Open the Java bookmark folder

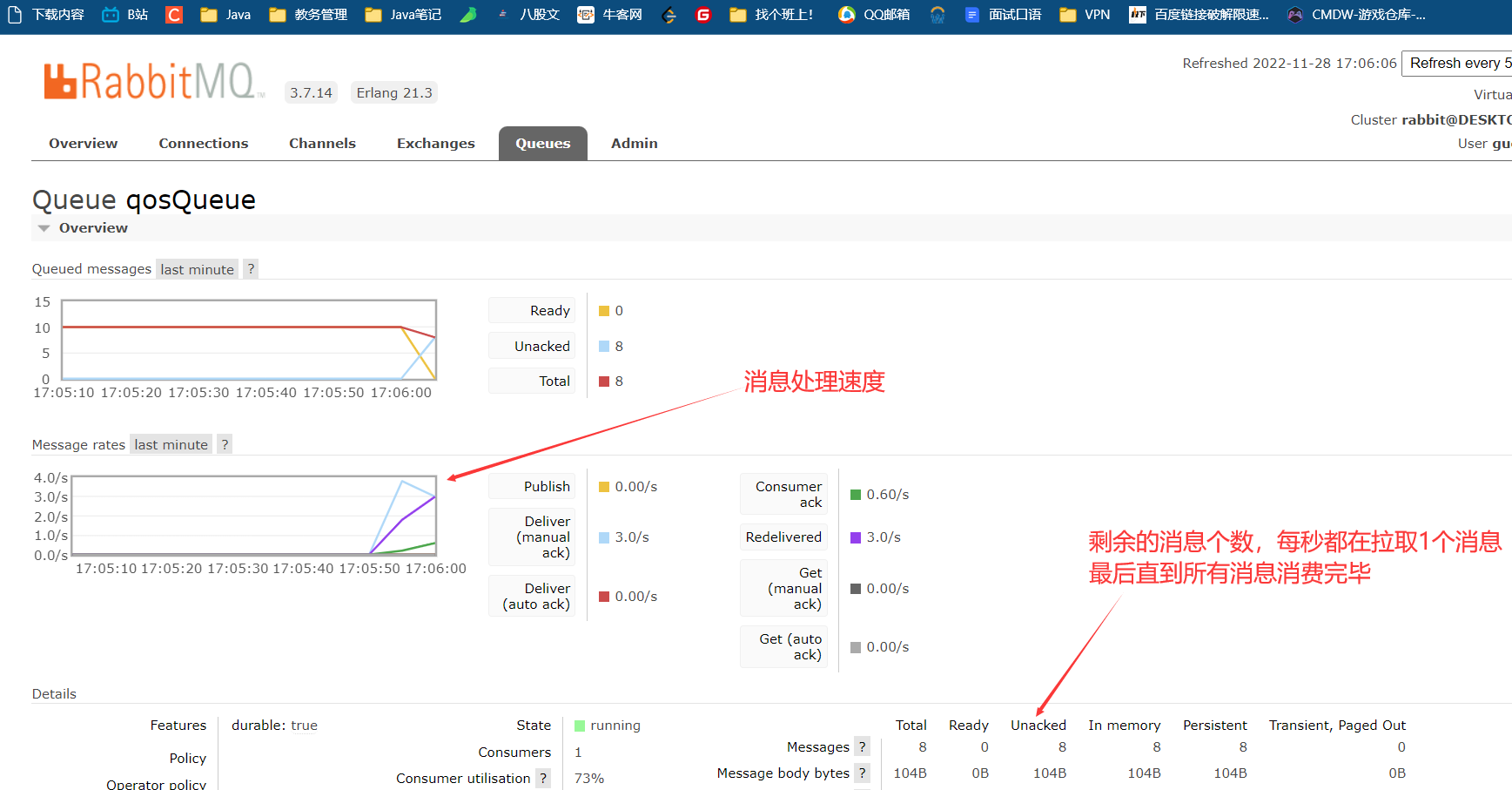pyautogui.click(x=225, y=15)
